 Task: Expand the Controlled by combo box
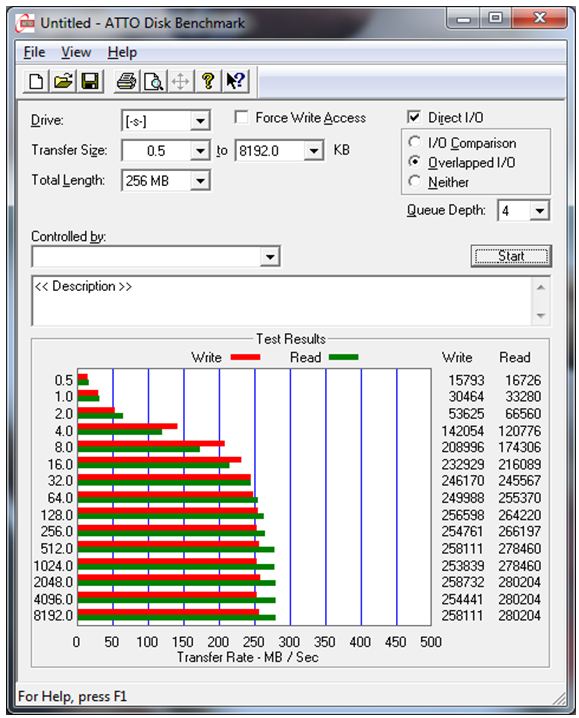point(270,257)
